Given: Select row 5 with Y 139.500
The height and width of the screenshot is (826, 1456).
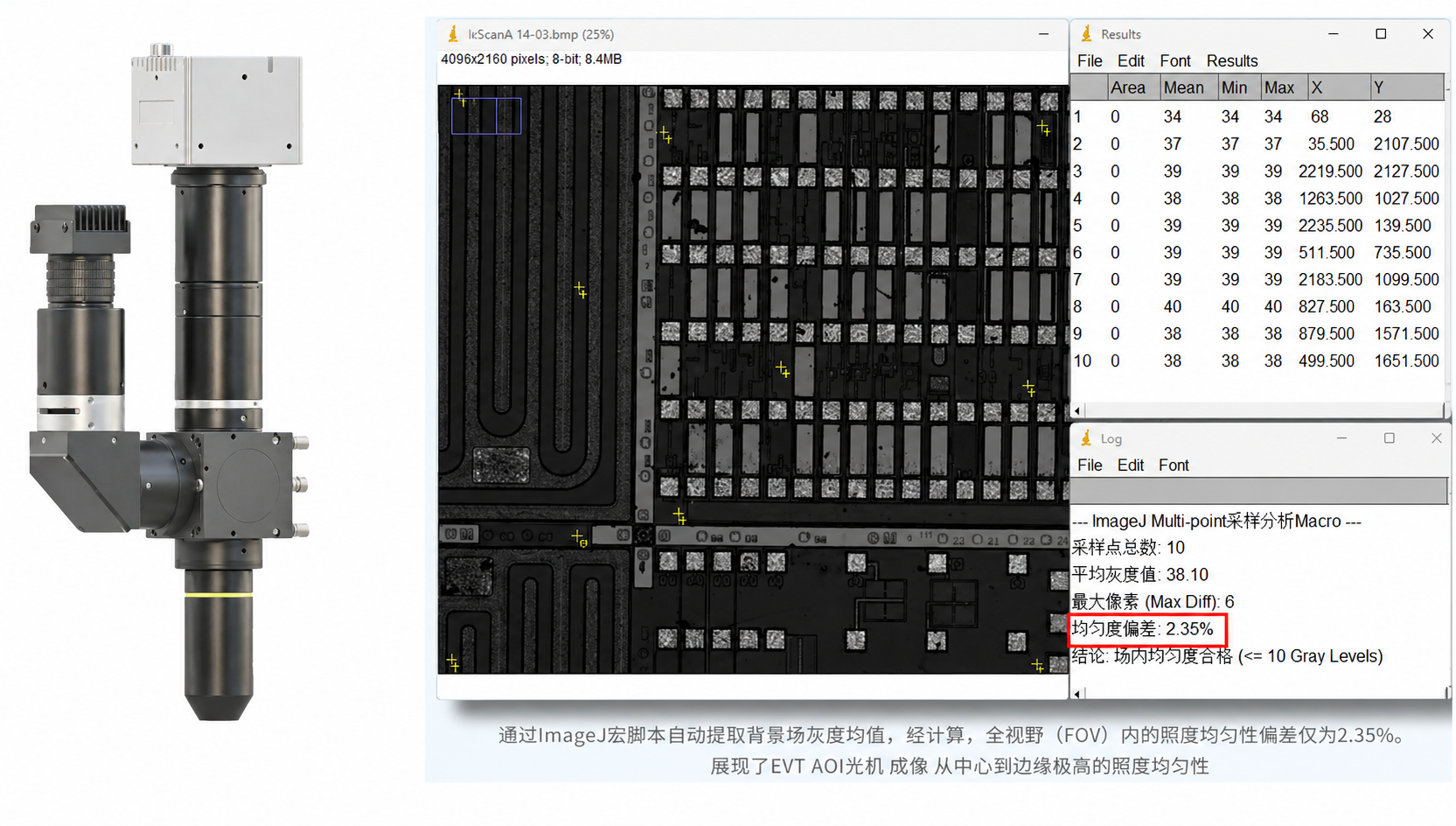Looking at the screenshot, I should click(x=1257, y=226).
